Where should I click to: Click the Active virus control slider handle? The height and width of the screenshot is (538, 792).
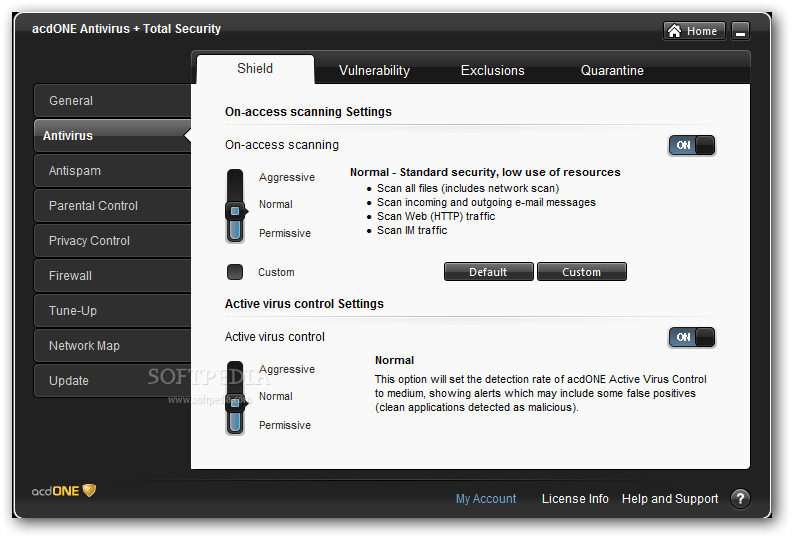point(235,403)
